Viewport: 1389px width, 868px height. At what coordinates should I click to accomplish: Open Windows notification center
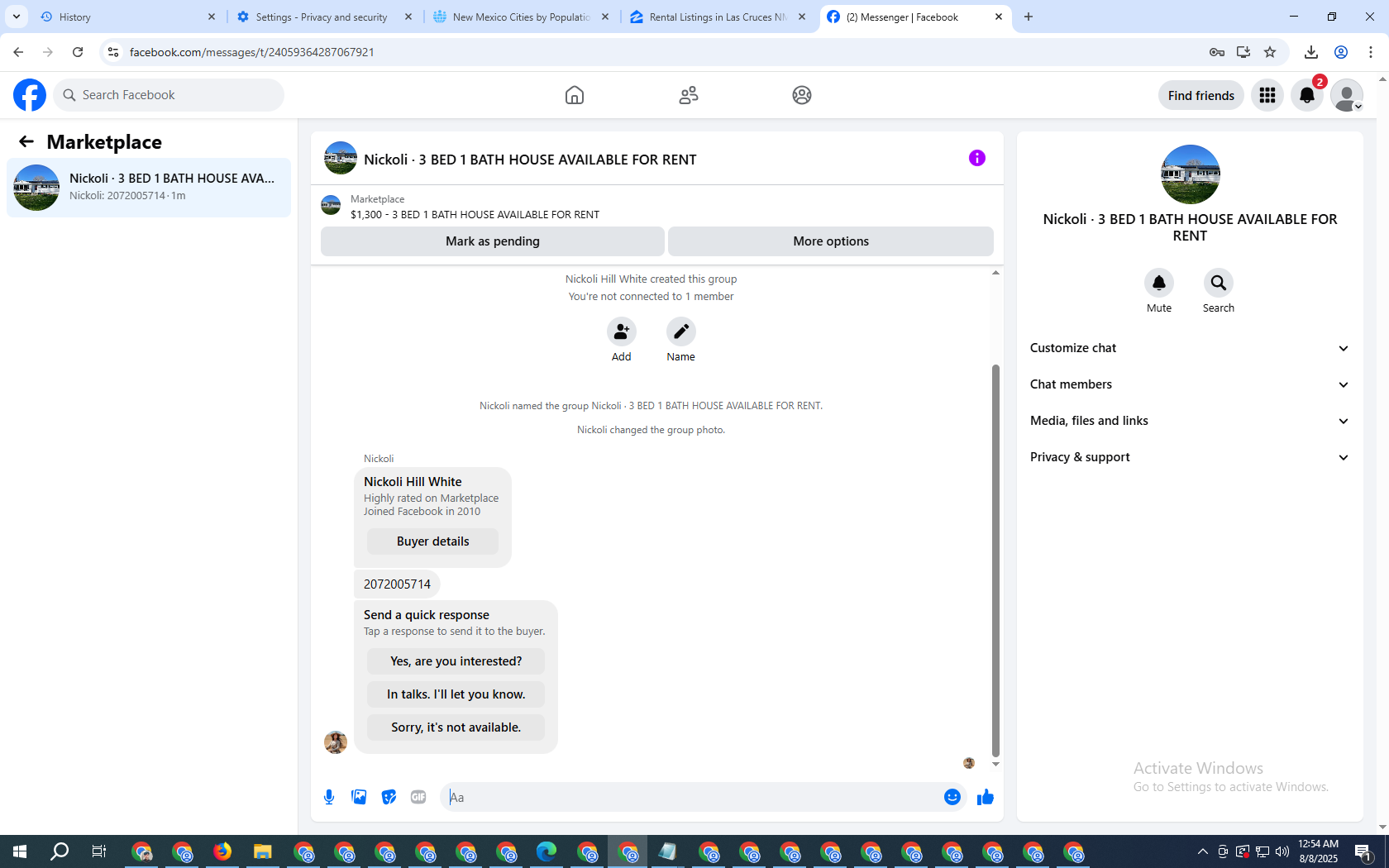click(x=1364, y=851)
